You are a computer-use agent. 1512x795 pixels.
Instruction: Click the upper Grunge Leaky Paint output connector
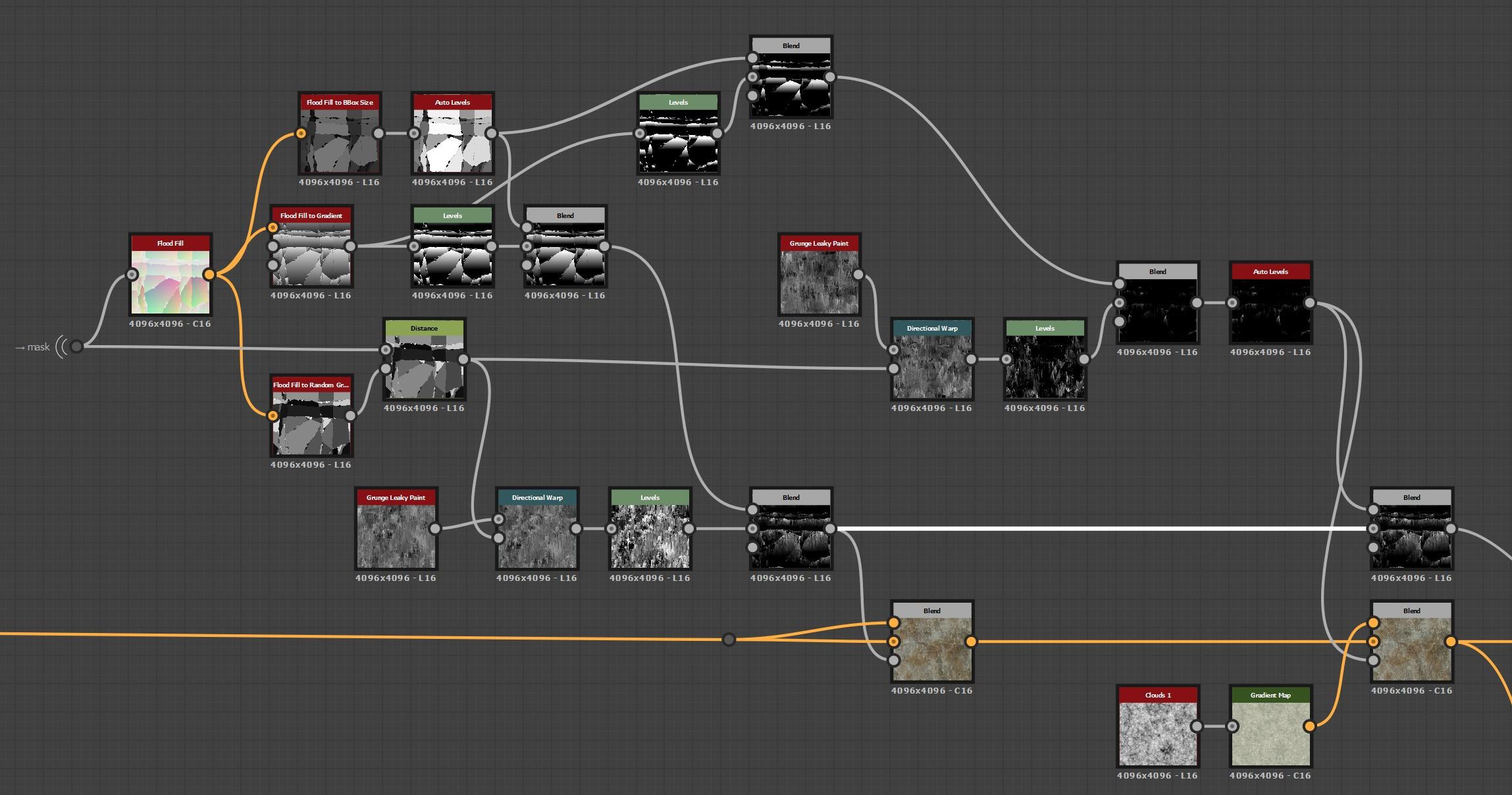pyautogui.click(x=858, y=275)
